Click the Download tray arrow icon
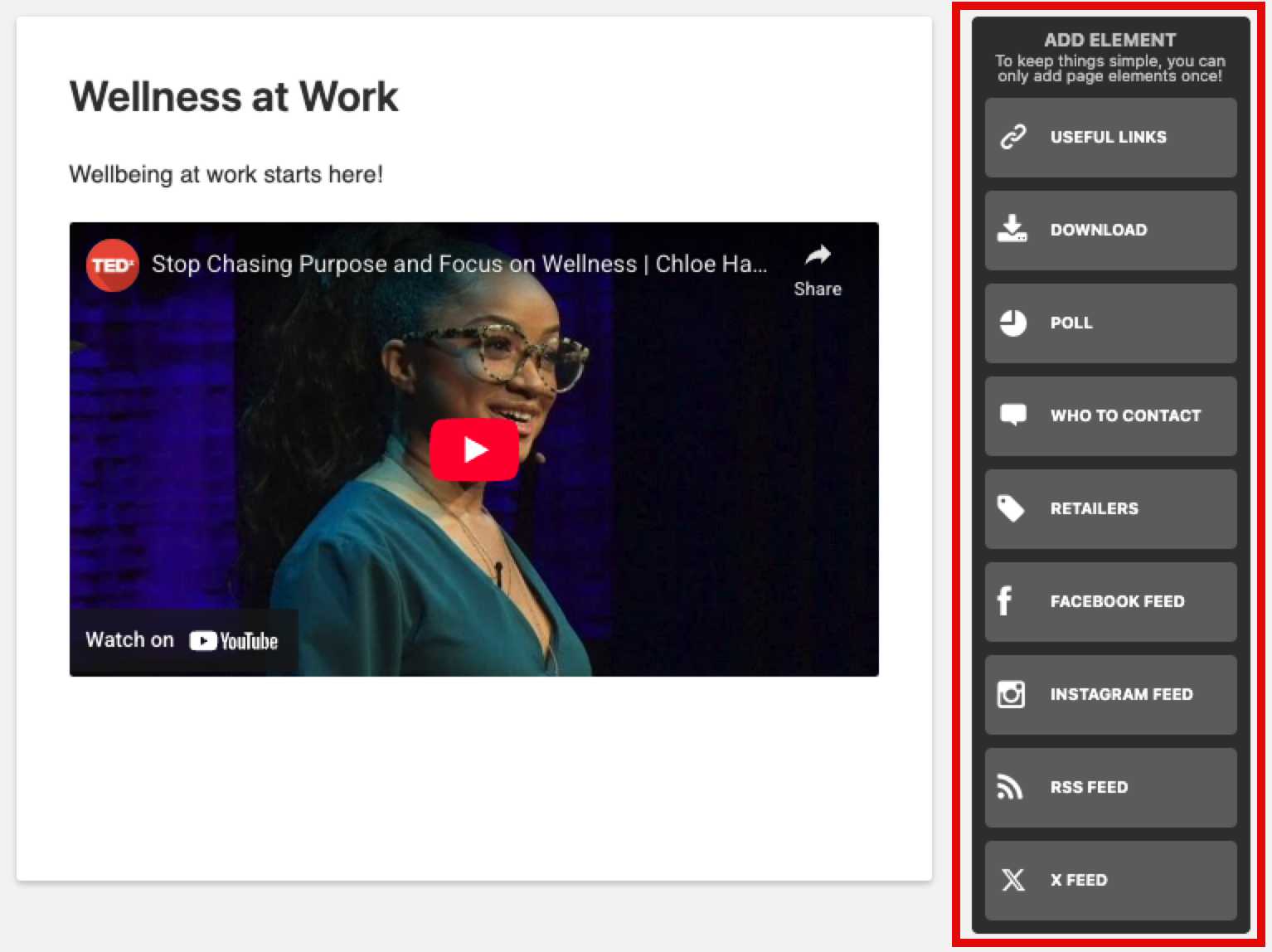The height and width of the screenshot is (952, 1272). point(1012,229)
